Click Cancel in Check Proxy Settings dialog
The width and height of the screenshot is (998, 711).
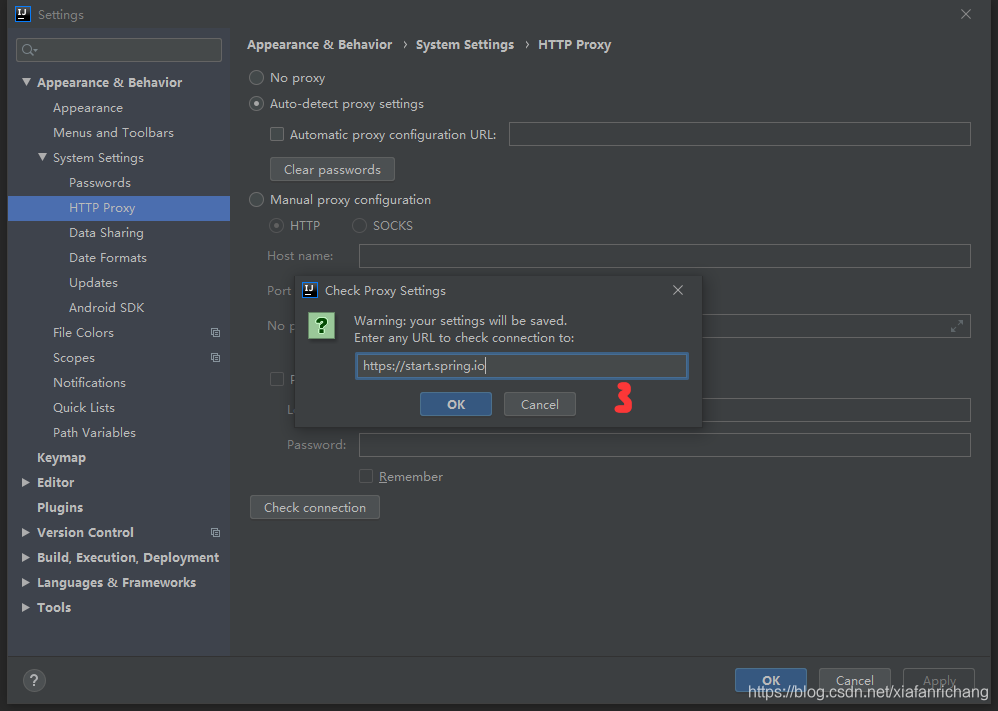click(540, 404)
